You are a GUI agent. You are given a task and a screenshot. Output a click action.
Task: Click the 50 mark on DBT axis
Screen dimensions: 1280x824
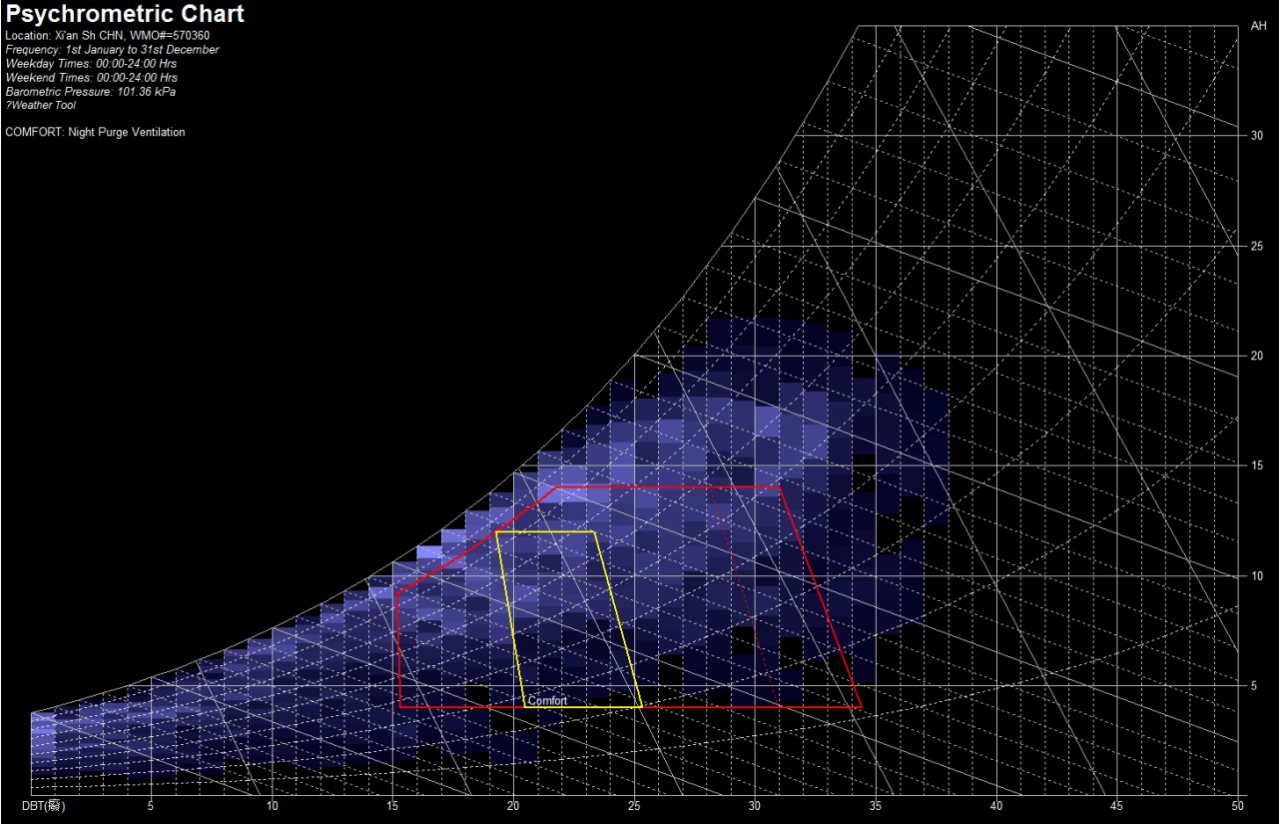[x=1238, y=806]
